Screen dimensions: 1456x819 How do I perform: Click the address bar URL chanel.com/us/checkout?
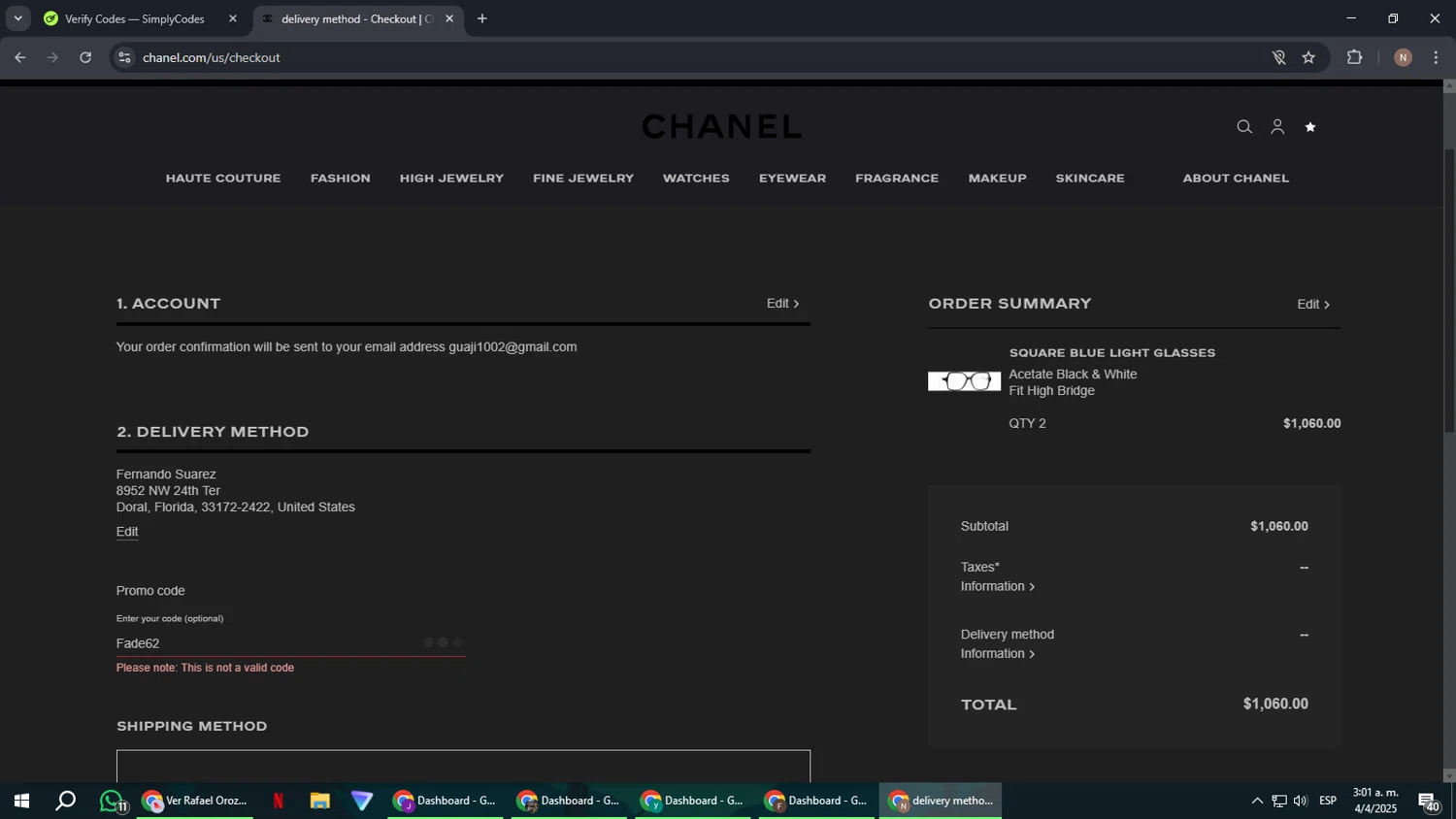[x=212, y=57]
